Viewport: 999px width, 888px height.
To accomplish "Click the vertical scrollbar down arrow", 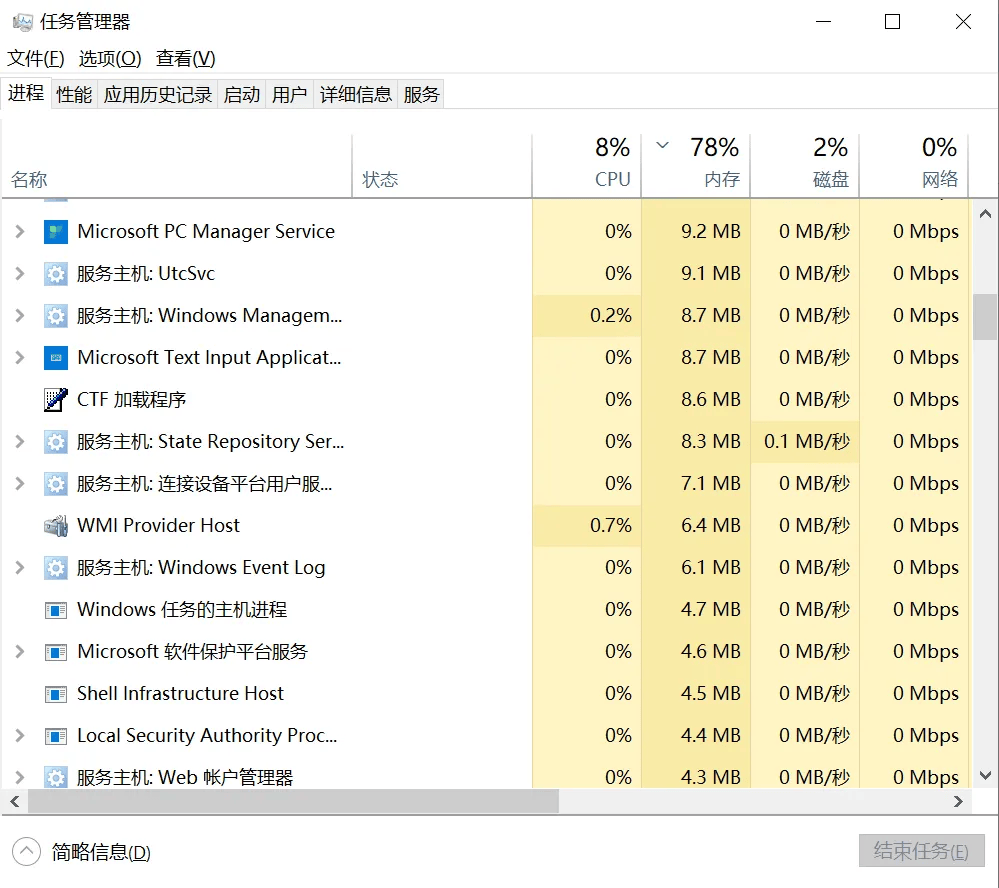I will (x=984, y=774).
